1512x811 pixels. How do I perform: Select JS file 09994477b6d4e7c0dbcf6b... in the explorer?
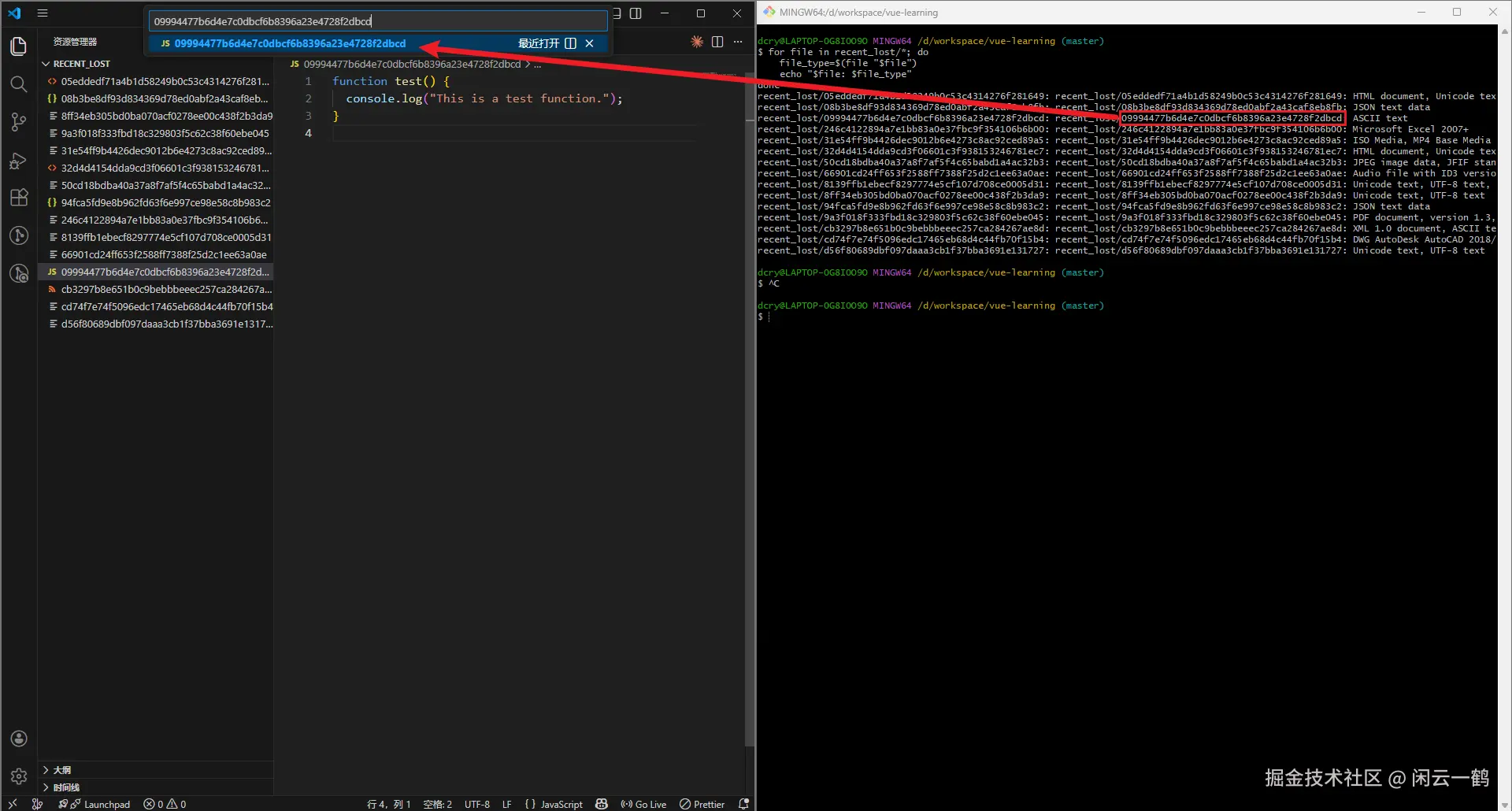point(156,272)
